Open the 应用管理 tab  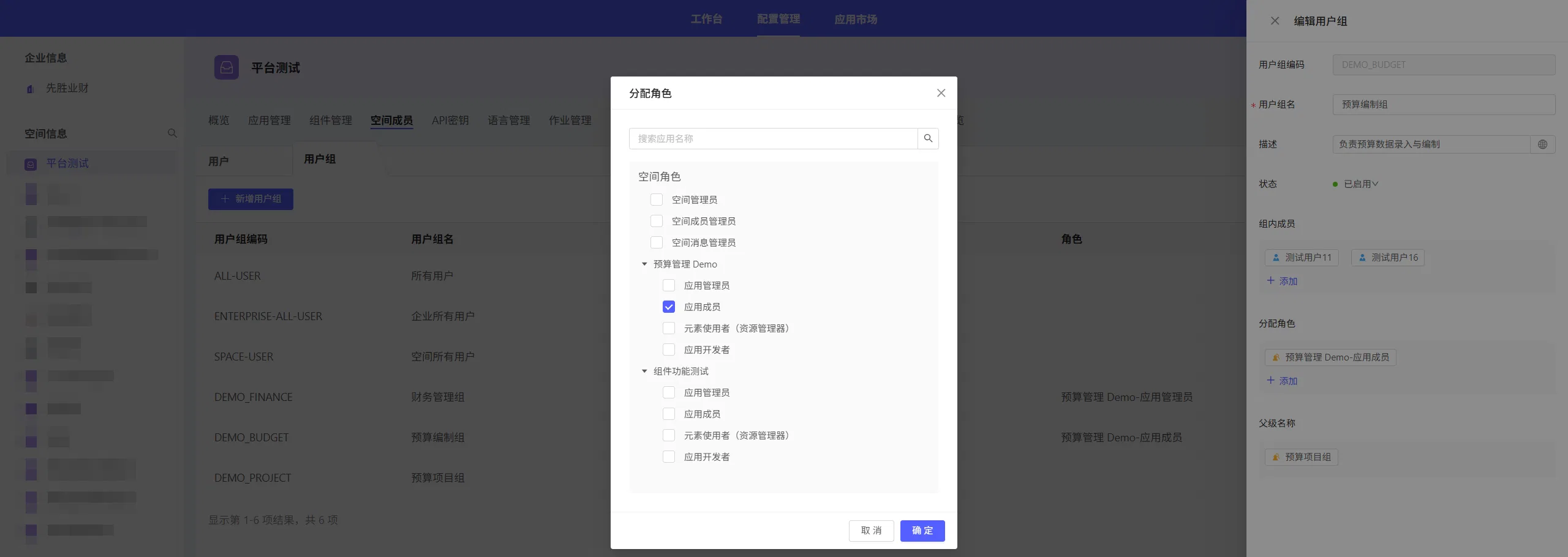point(269,121)
